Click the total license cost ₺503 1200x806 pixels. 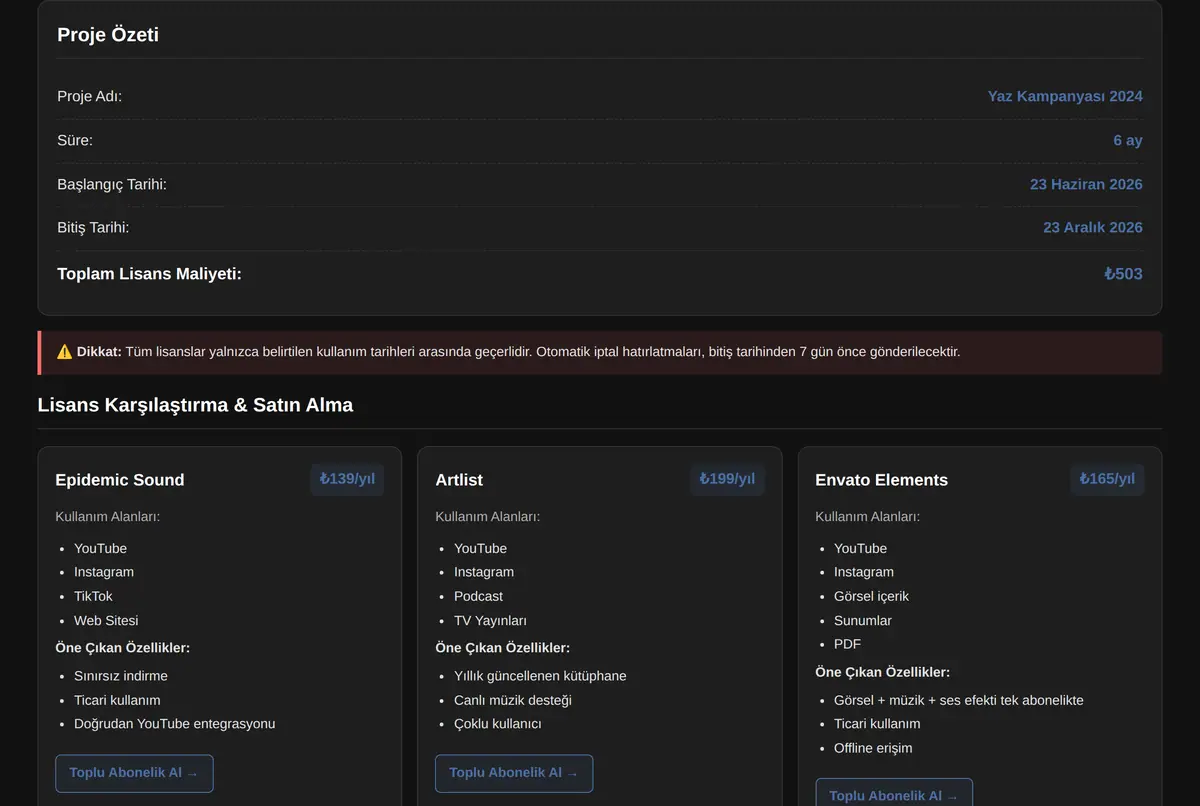click(1123, 274)
